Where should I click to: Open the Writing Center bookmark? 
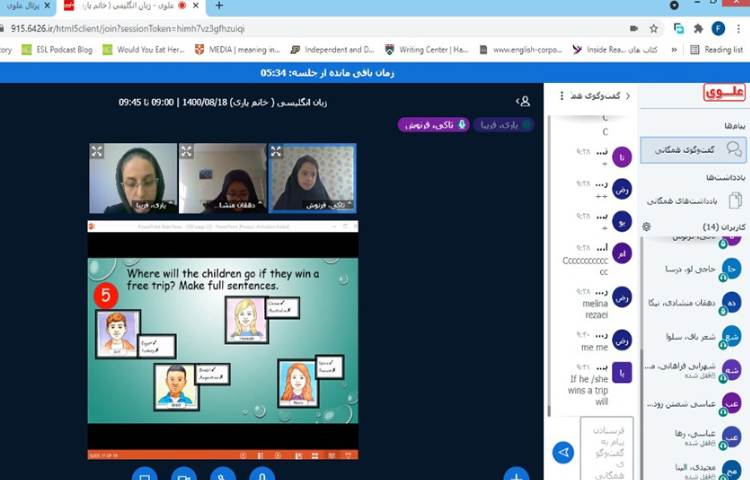[431, 49]
